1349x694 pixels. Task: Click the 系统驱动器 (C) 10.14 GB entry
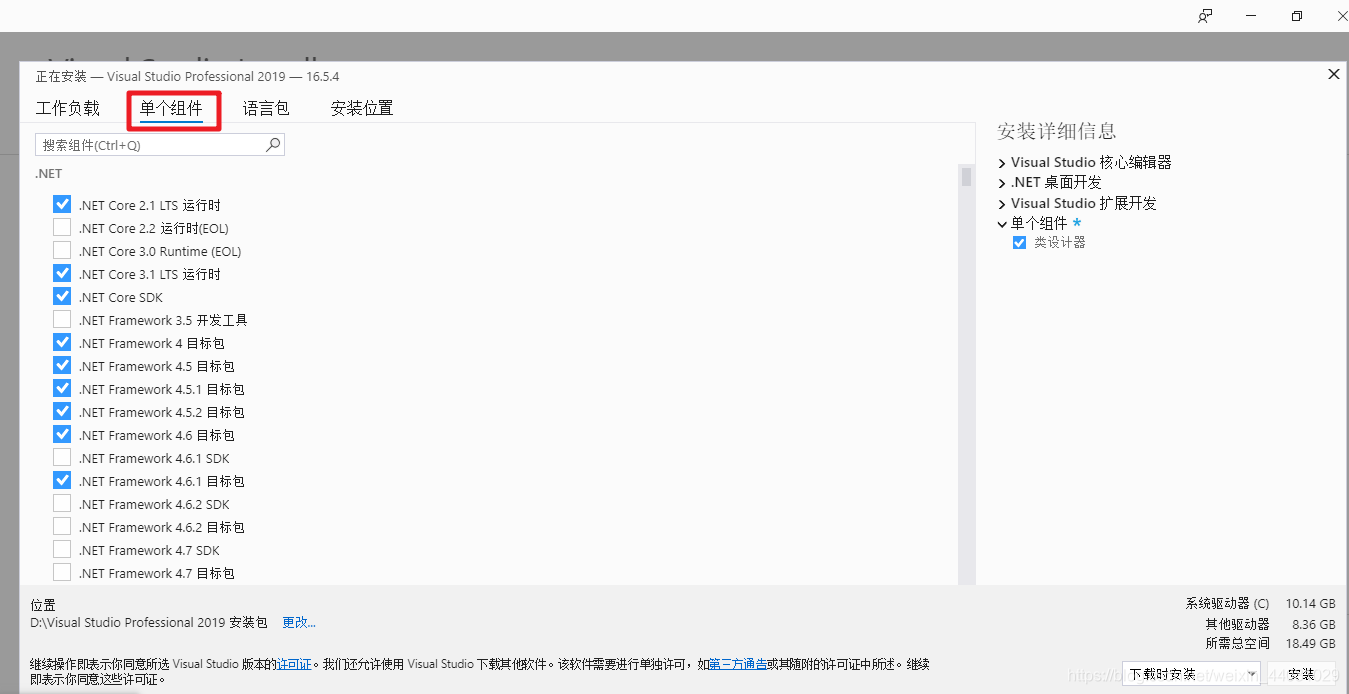[x=1260, y=603]
